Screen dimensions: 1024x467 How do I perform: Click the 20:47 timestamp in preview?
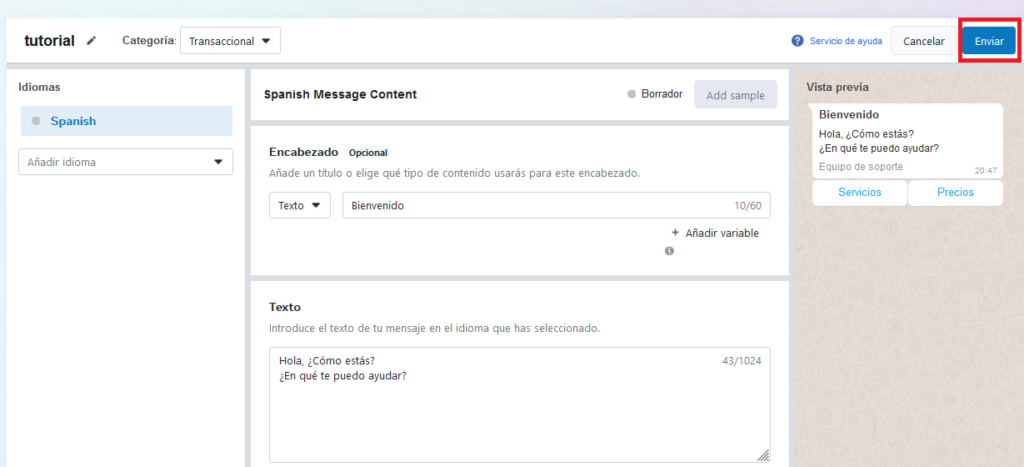[x=986, y=170]
